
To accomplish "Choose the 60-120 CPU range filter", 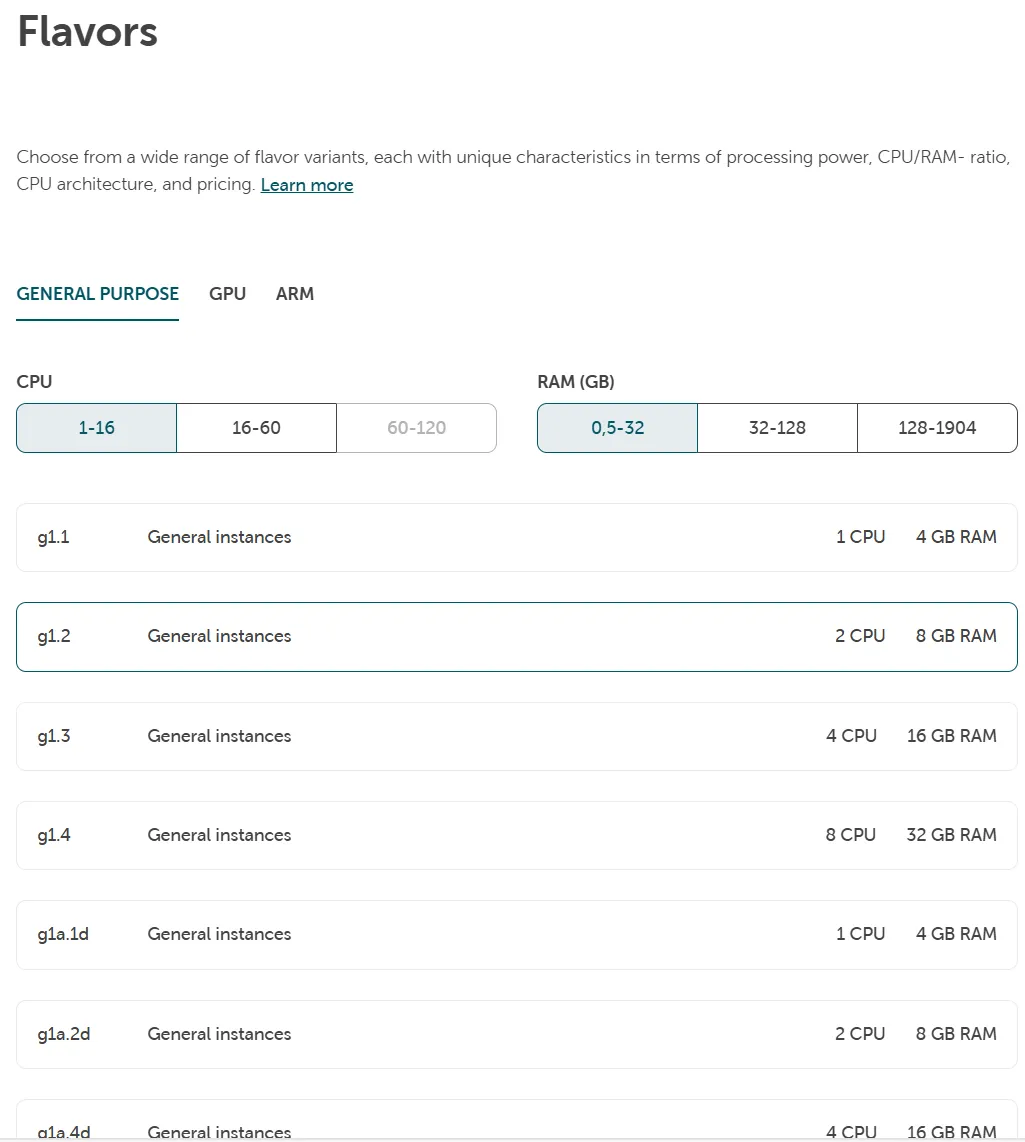I will [416, 427].
